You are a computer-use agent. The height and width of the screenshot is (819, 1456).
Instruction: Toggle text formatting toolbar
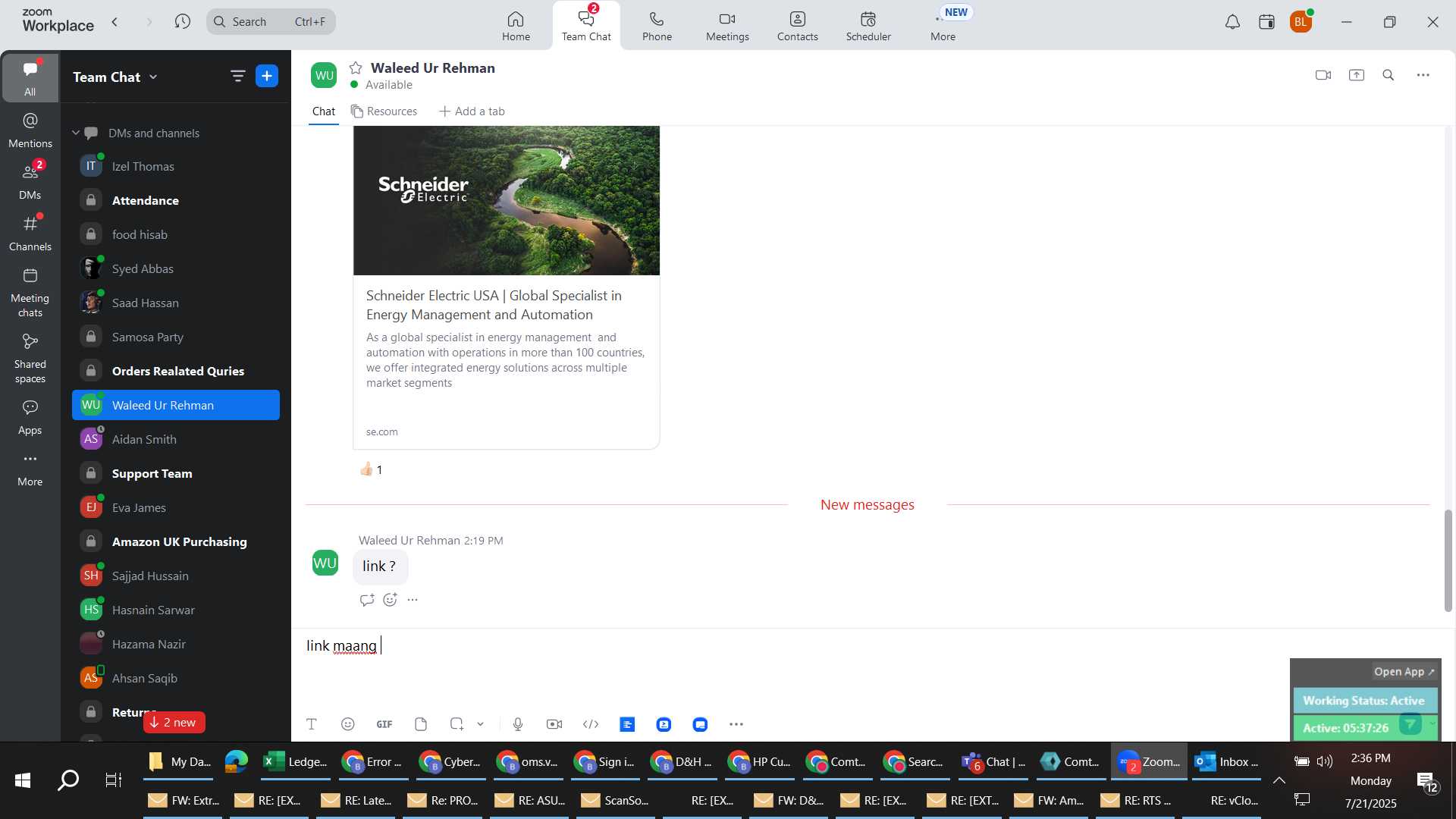click(311, 724)
